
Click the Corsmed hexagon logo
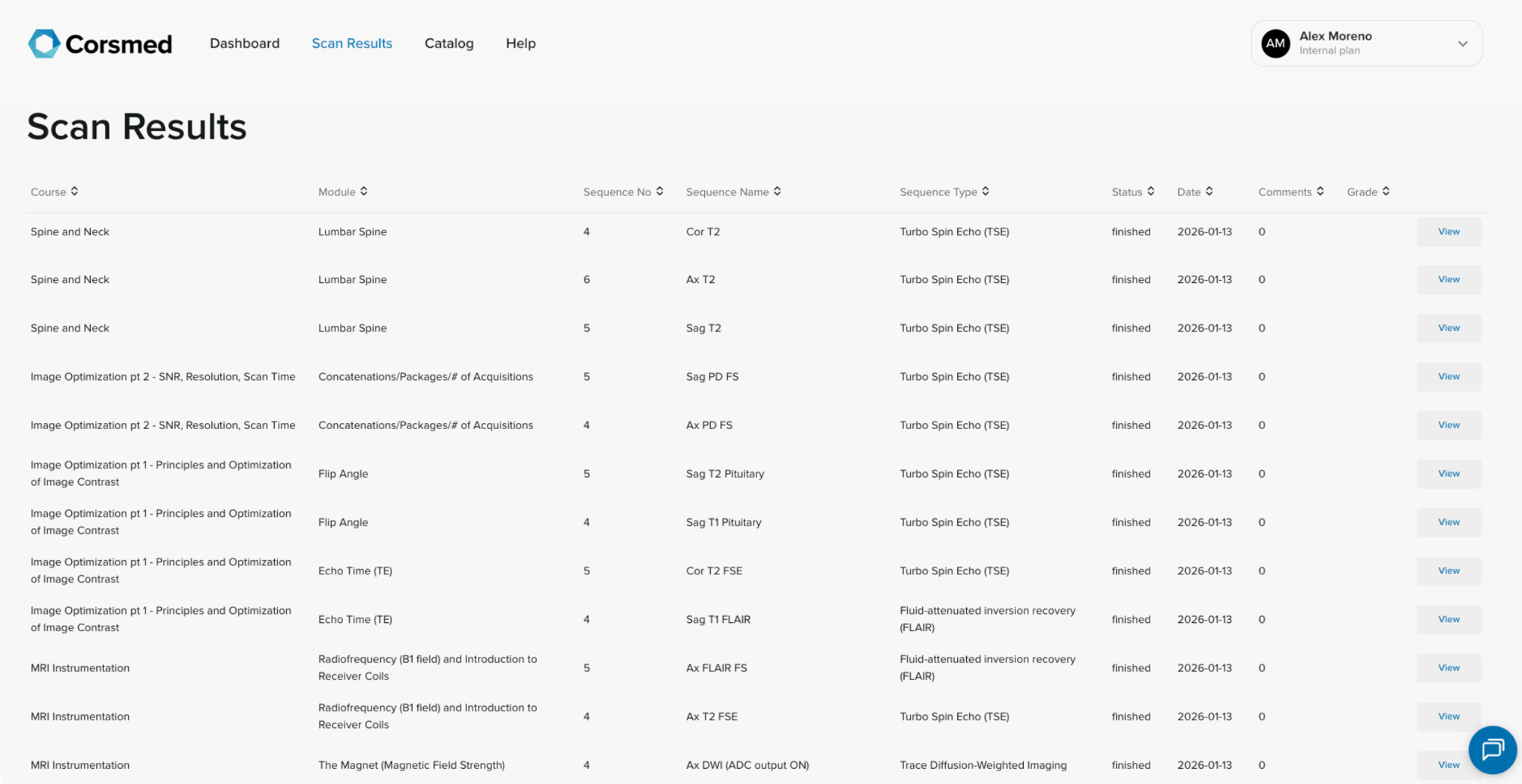pos(44,44)
